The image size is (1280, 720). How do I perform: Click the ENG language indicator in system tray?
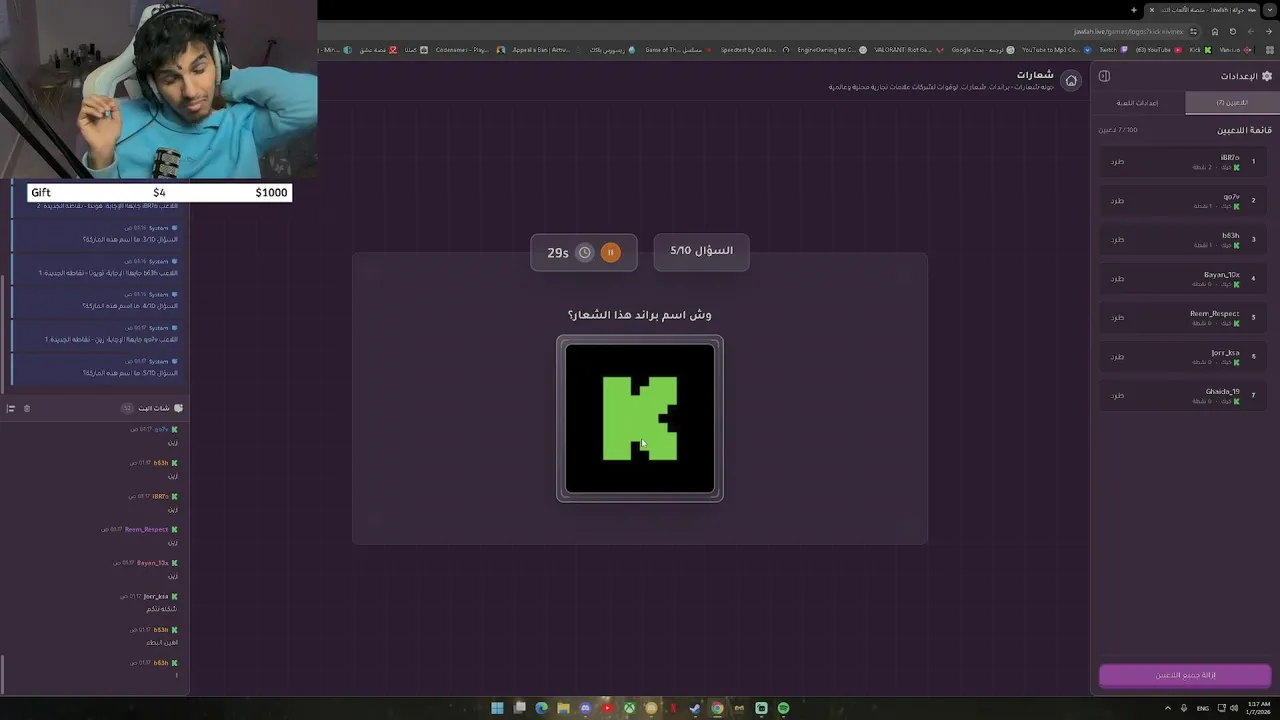coord(1203,708)
